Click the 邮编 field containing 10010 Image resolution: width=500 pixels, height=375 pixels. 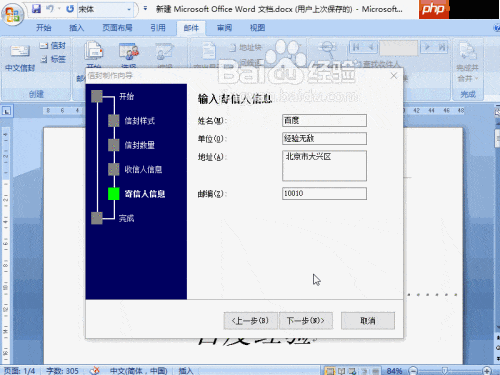[x=324, y=193]
